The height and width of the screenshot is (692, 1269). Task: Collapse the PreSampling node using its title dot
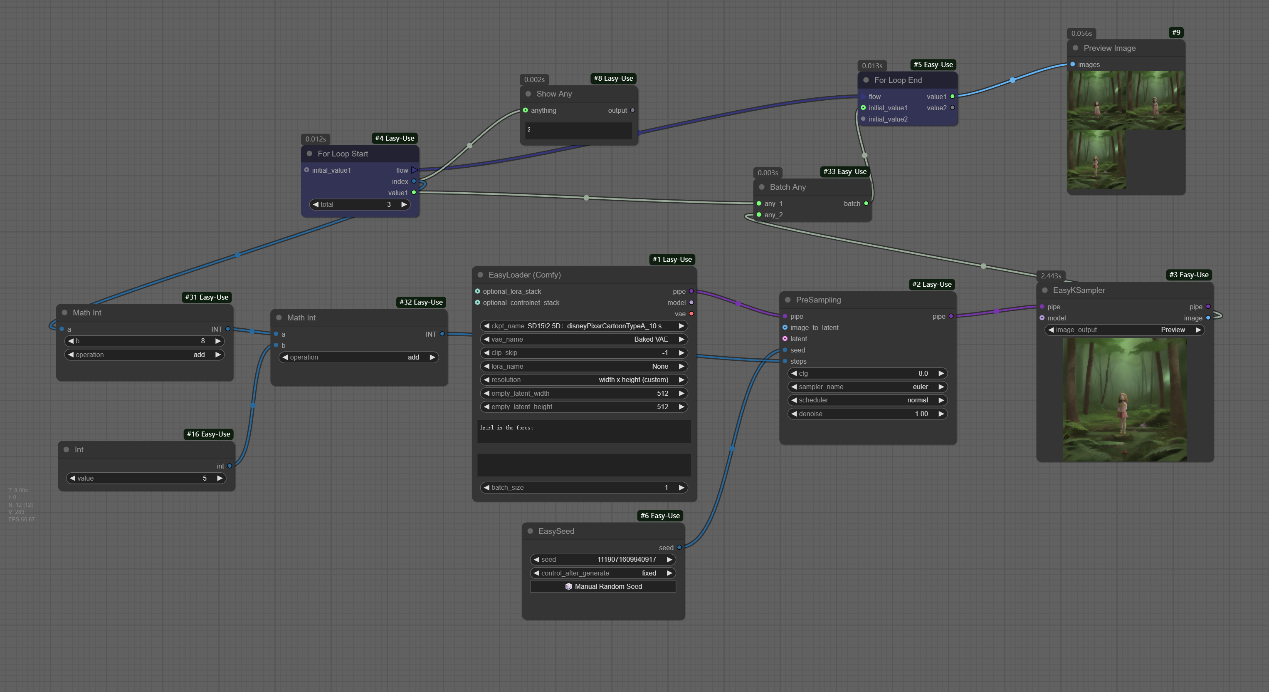pos(788,299)
